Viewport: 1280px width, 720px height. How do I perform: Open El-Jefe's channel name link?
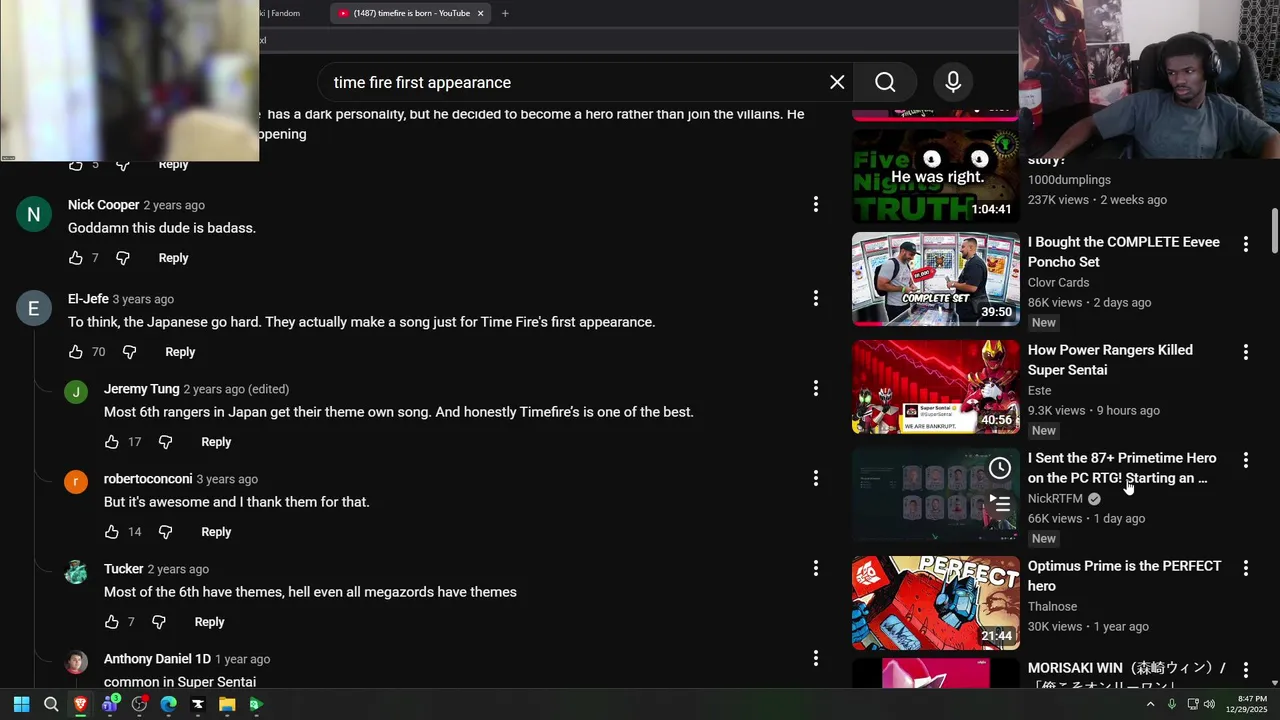88,299
